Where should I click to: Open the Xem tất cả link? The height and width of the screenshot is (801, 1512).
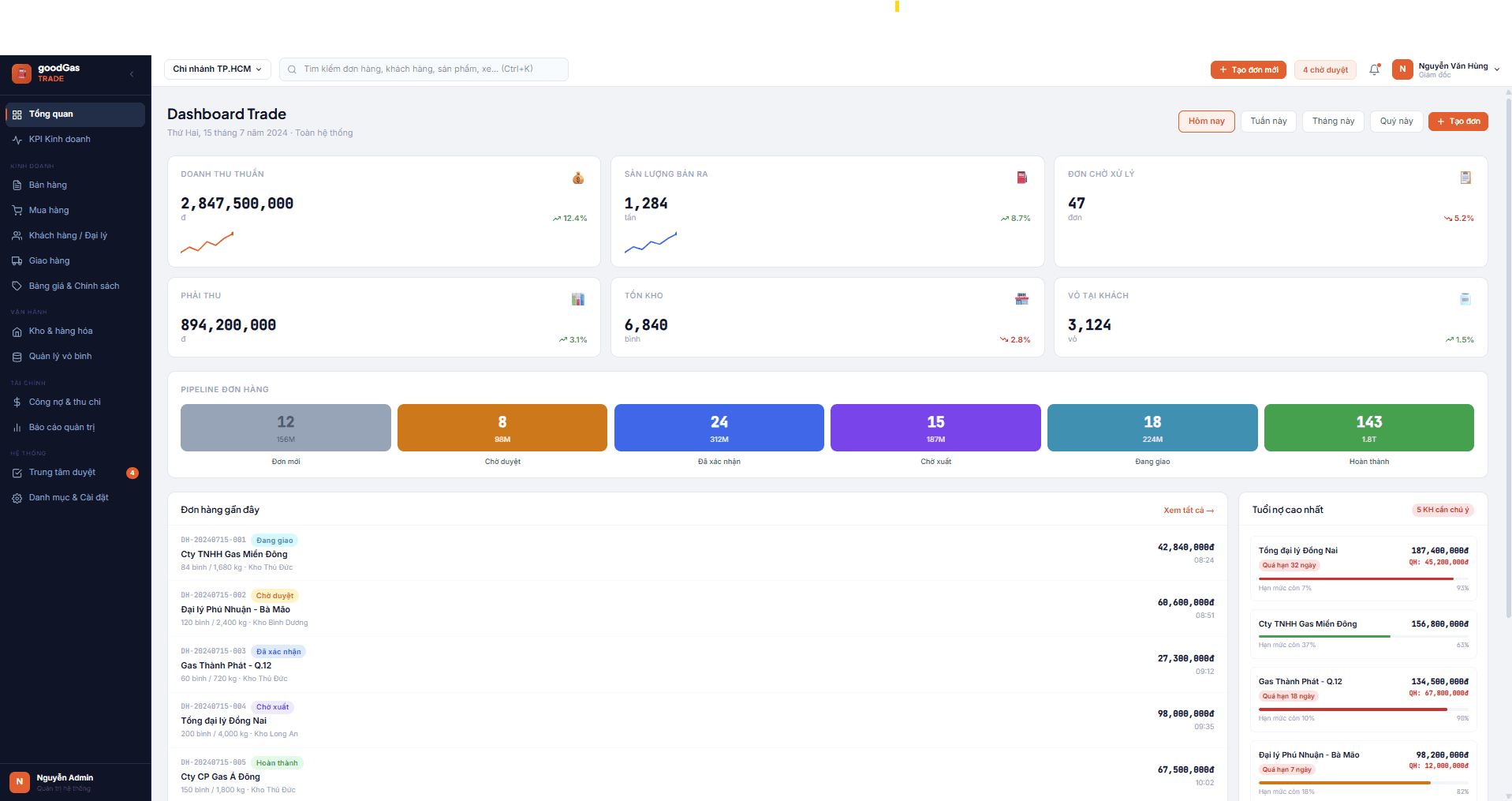tap(1189, 511)
